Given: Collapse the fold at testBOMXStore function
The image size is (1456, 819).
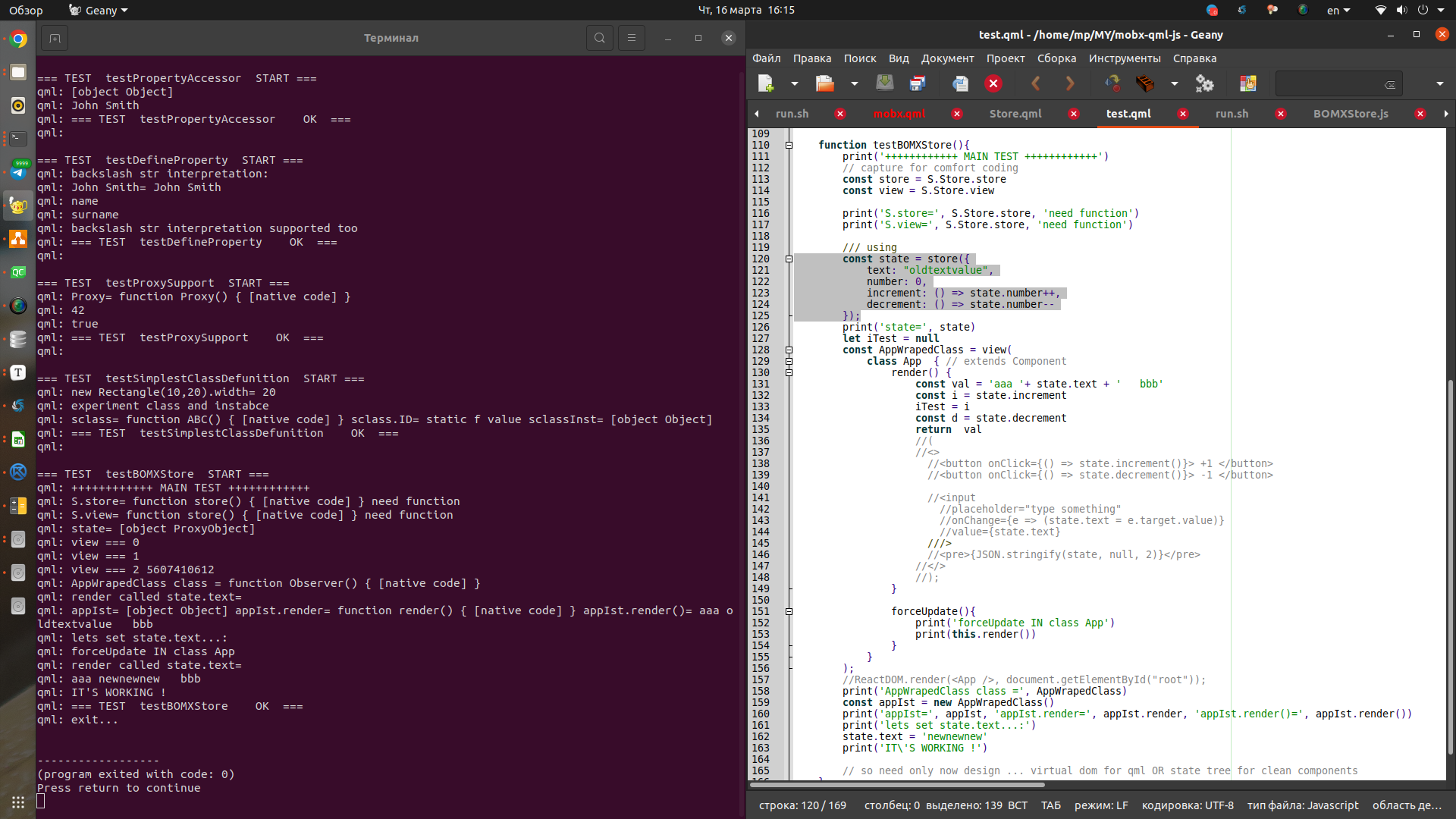Looking at the screenshot, I should [x=789, y=145].
